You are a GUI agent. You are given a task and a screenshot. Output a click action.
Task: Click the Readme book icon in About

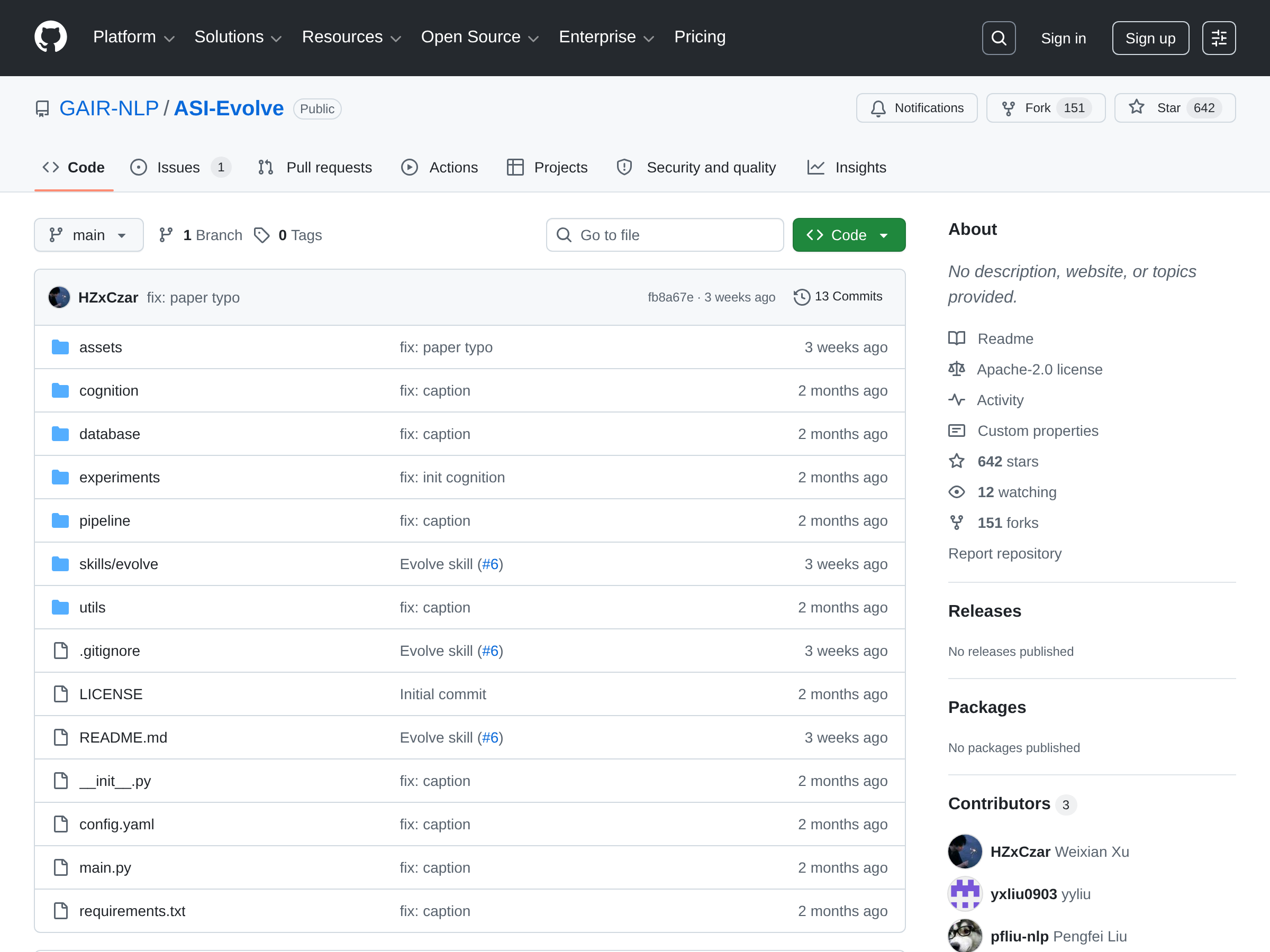(x=957, y=338)
